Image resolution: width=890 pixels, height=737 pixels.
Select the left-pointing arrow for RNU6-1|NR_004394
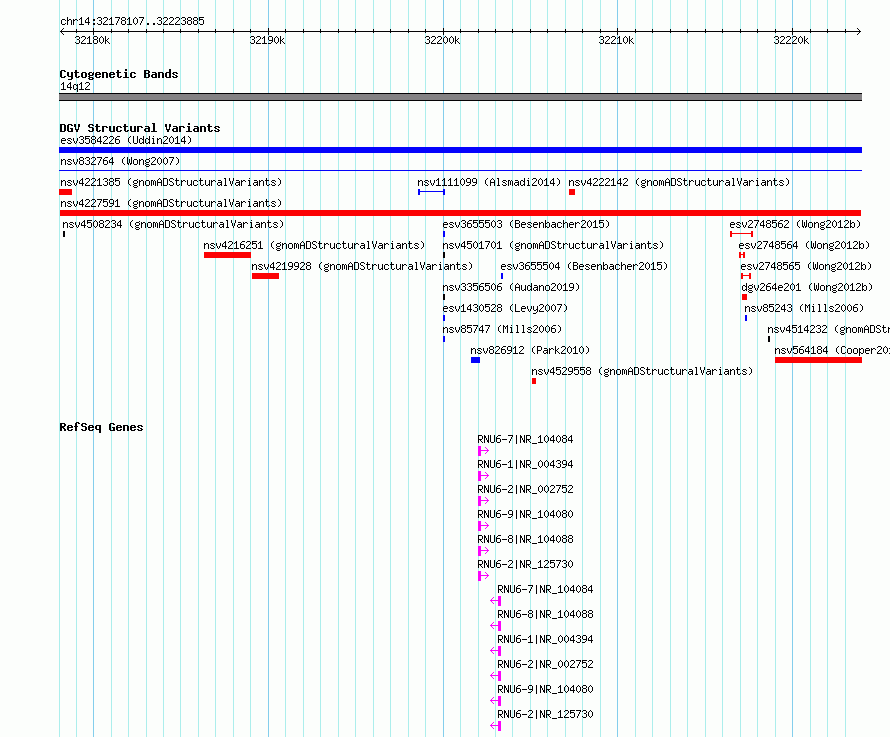click(x=496, y=651)
